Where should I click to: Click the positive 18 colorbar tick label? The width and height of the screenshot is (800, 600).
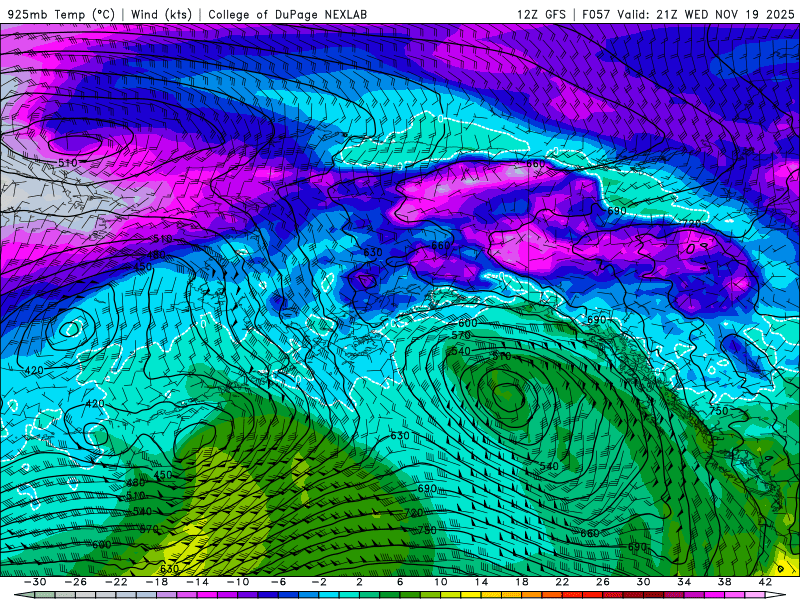point(522,582)
